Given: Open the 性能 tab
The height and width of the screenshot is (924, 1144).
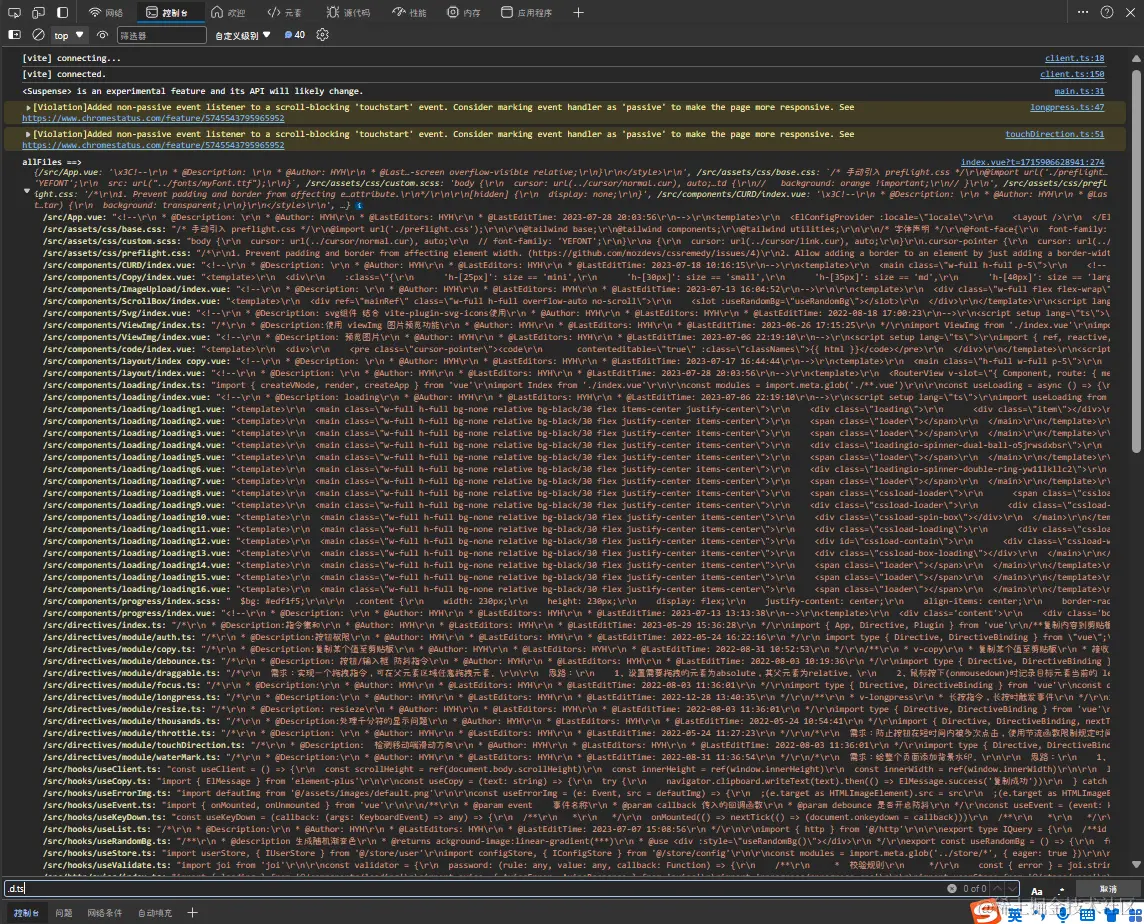Looking at the screenshot, I should (x=410, y=12).
